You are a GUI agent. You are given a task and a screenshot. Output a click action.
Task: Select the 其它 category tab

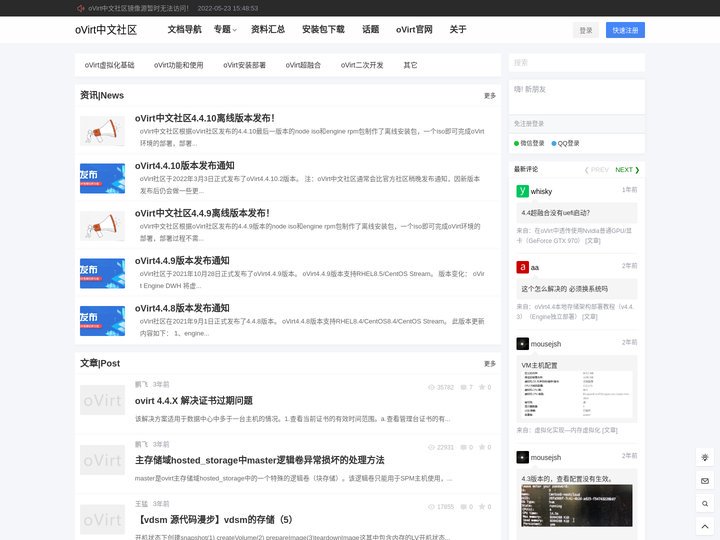(x=410, y=65)
